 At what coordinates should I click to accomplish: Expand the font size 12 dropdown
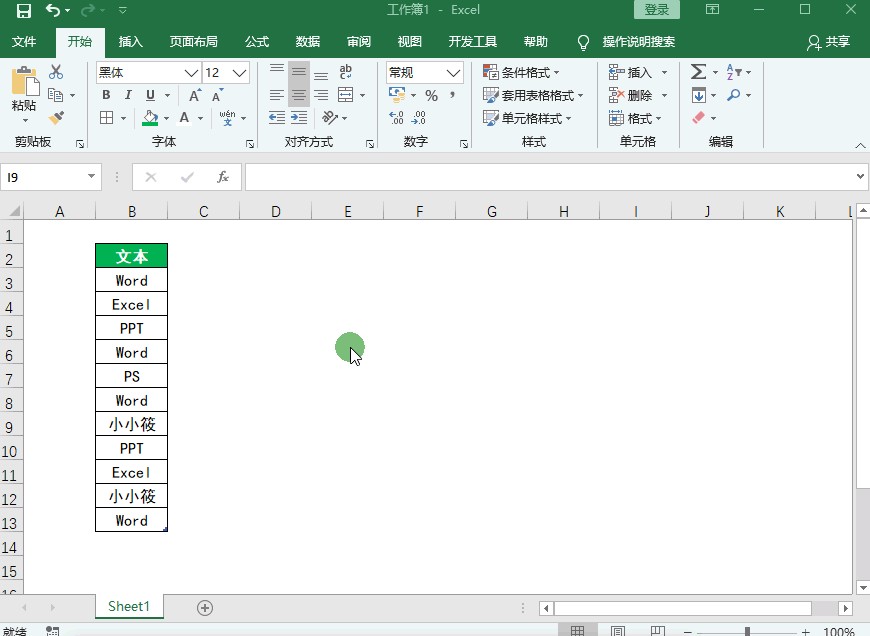click(x=240, y=73)
